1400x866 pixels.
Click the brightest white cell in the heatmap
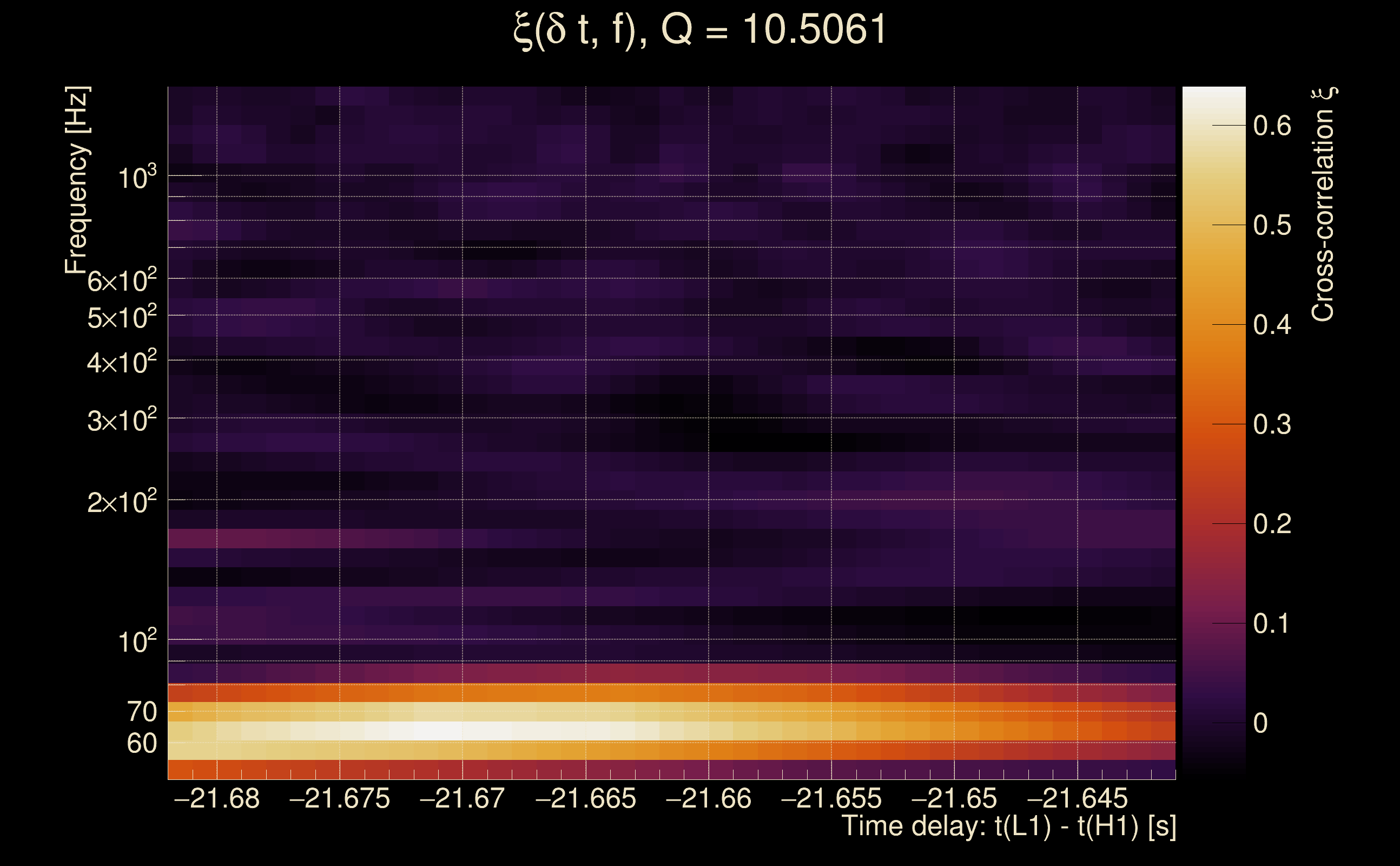tap(438, 731)
